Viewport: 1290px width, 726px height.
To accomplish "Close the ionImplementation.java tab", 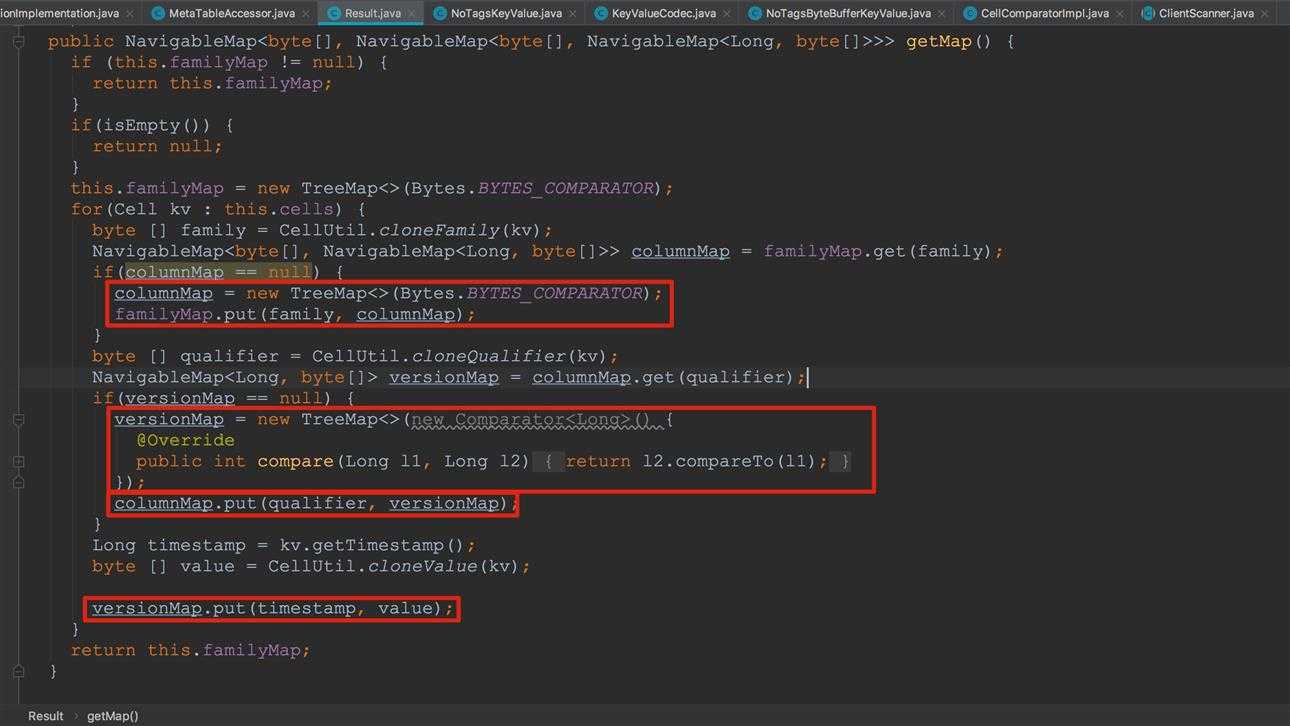I will point(131,13).
